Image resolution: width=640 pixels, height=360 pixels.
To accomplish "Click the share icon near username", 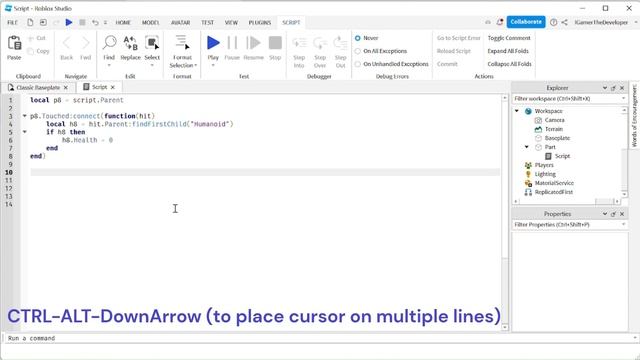I will 564,22.
